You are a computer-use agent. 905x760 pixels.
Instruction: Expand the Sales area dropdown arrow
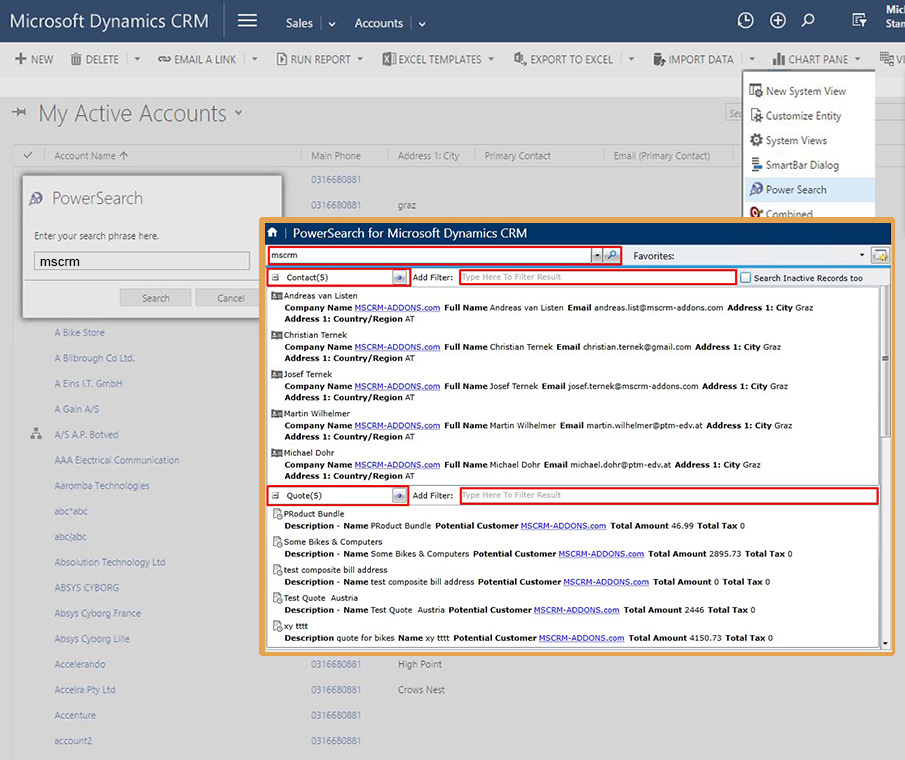click(332, 24)
